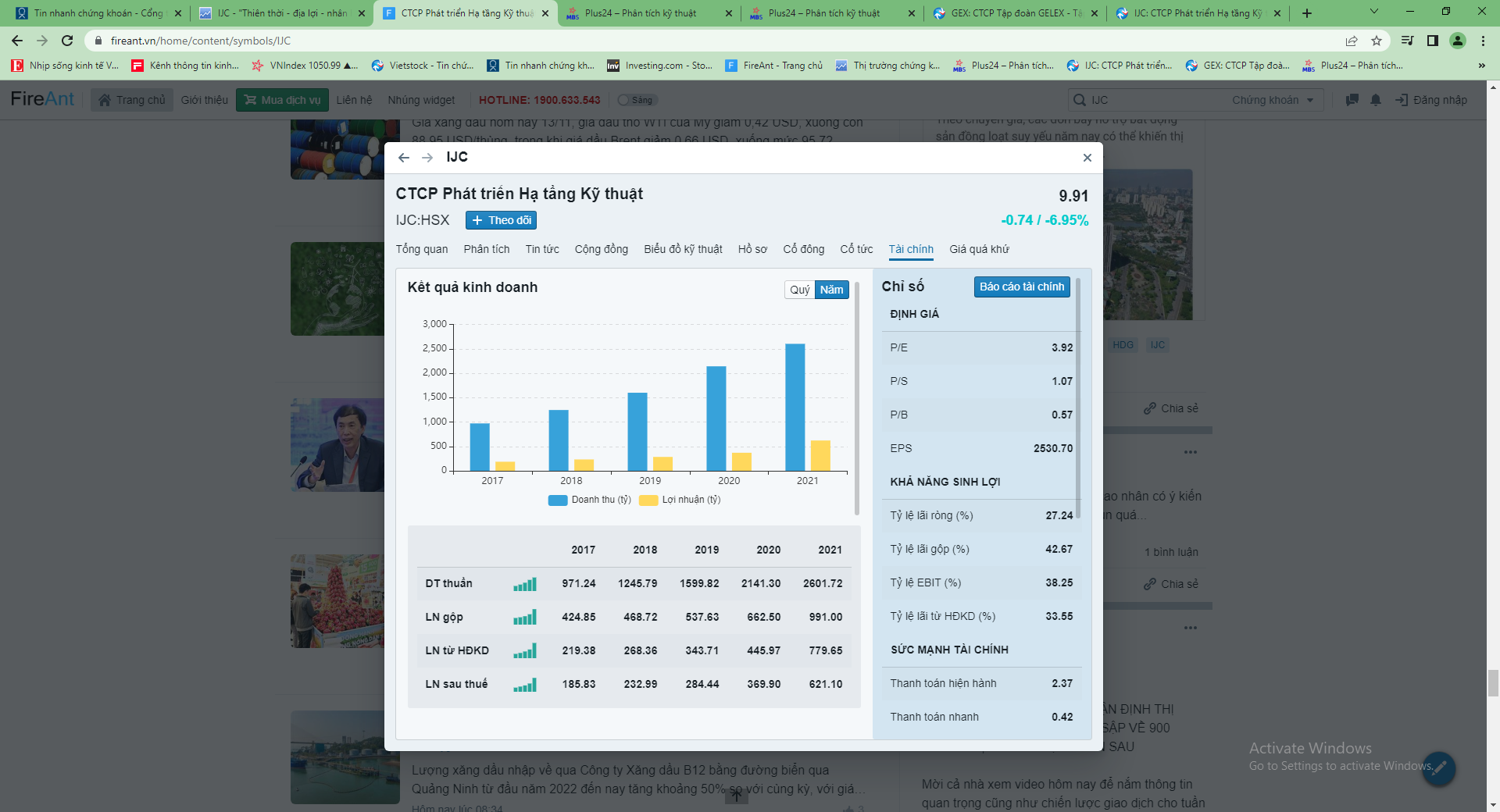The width and height of the screenshot is (1500, 812).
Task: Open the Chrome three-dot menu
Action: pyautogui.click(x=1483, y=41)
